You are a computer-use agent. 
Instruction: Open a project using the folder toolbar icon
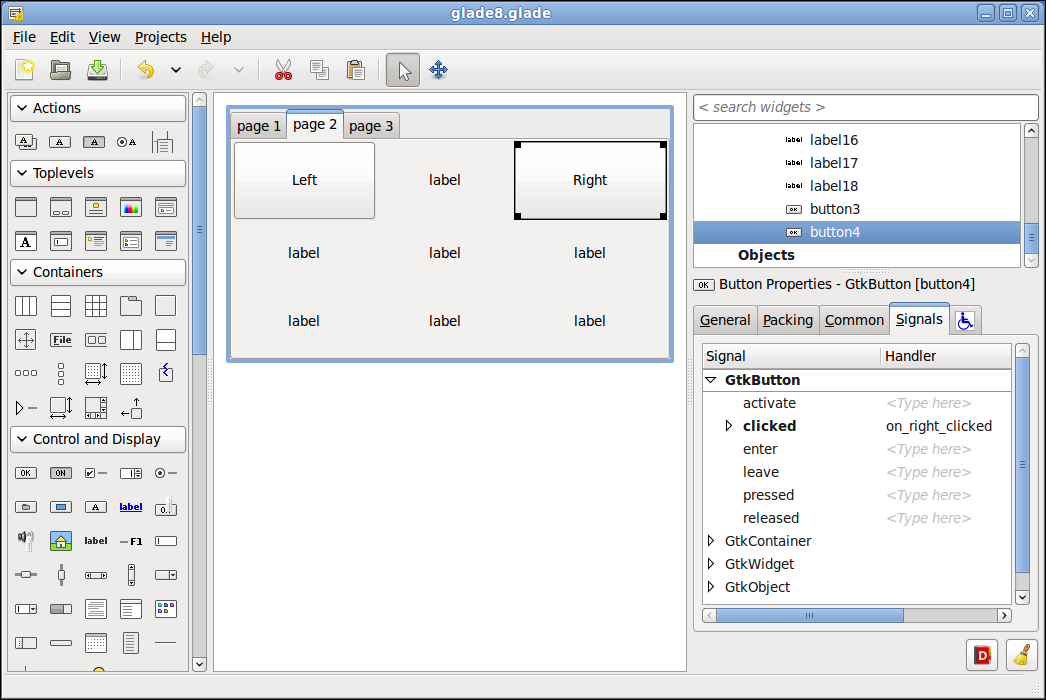click(61, 69)
